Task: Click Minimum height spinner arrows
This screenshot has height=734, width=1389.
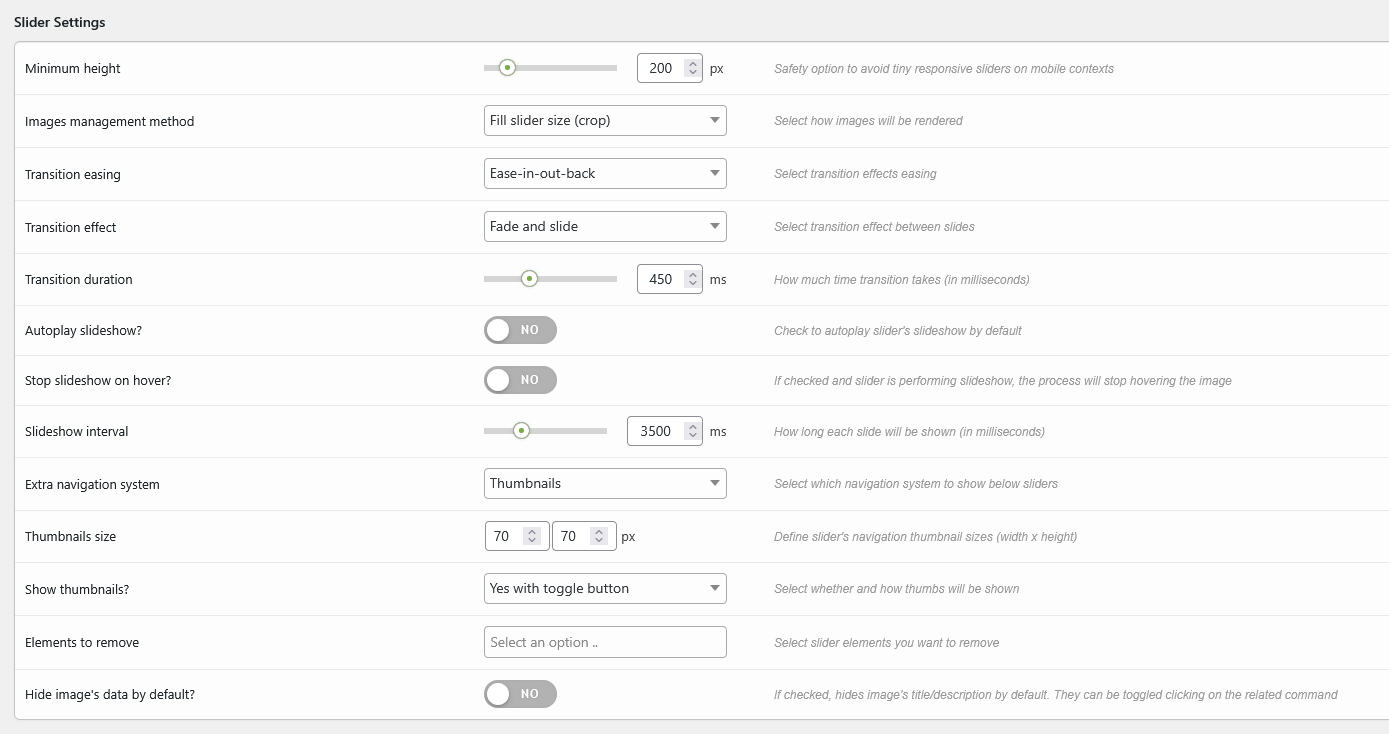Action: [692, 68]
